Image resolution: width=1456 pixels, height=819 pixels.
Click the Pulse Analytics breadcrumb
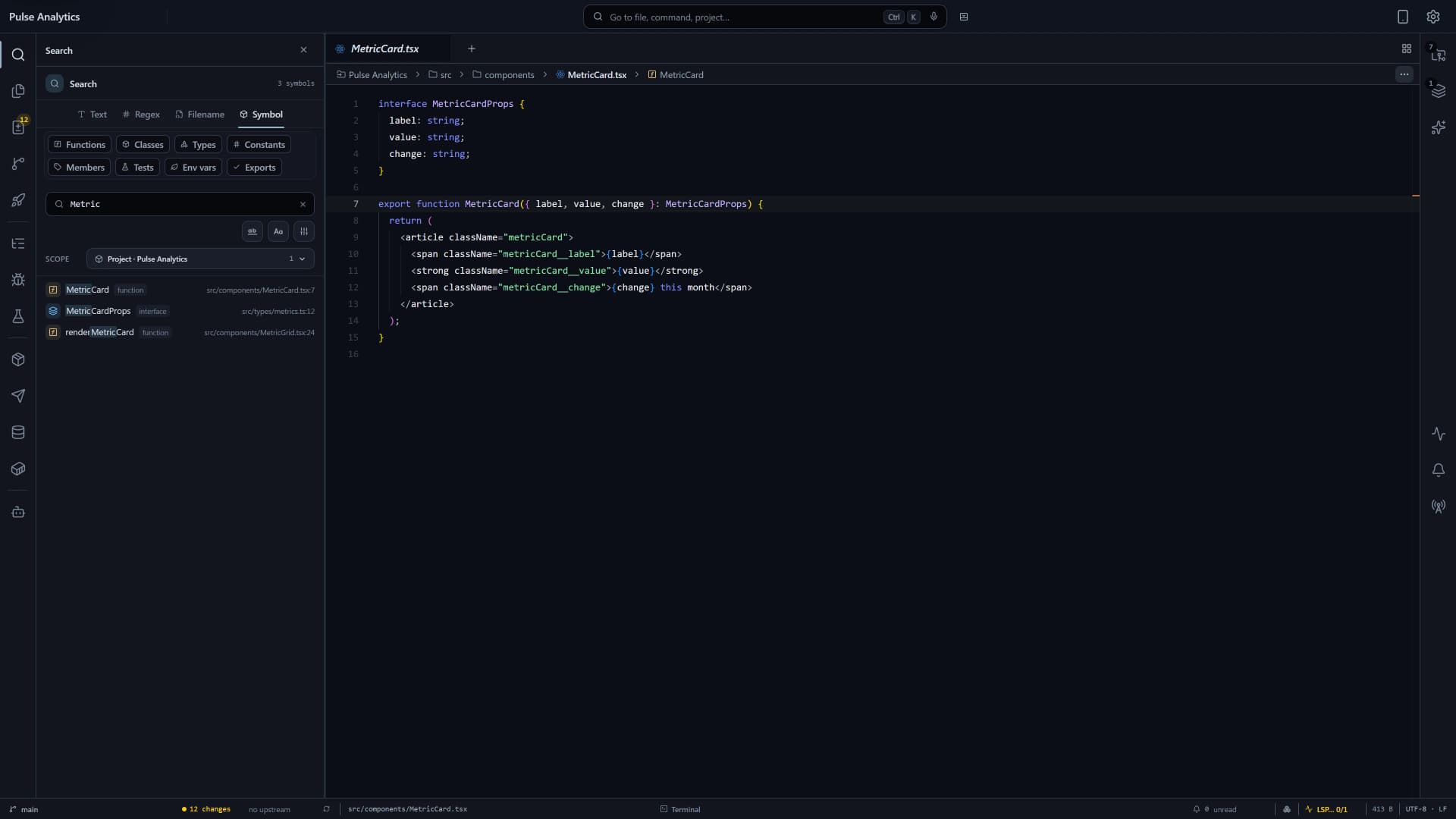tap(372, 74)
